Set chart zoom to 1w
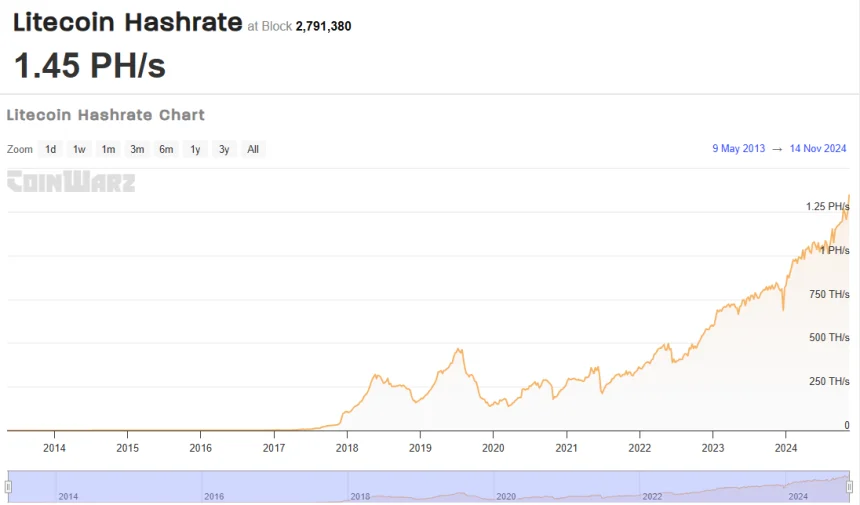The height and width of the screenshot is (505, 860). [79, 149]
